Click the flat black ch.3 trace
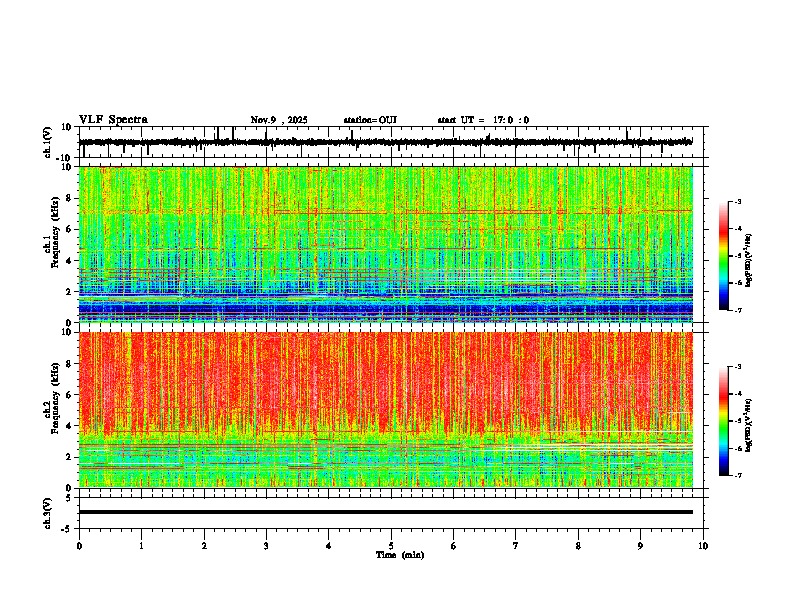 tap(385, 512)
